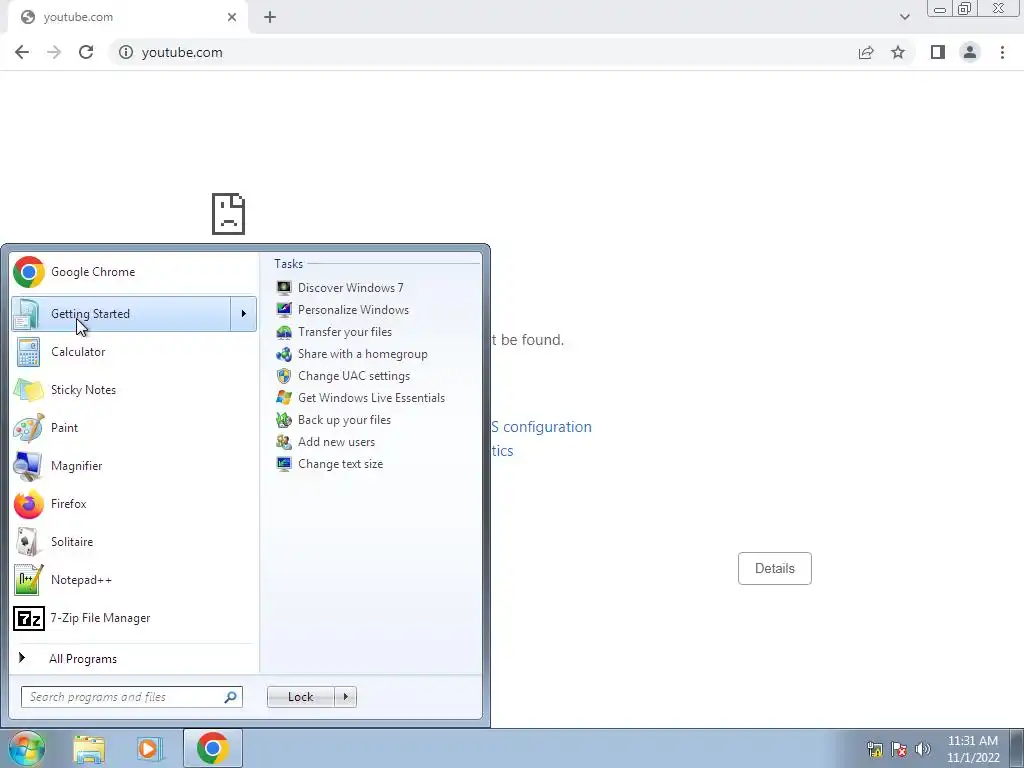The image size is (1024, 768).
Task: Click the taskbar clock showing 11:31 AM
Action: 972,749
